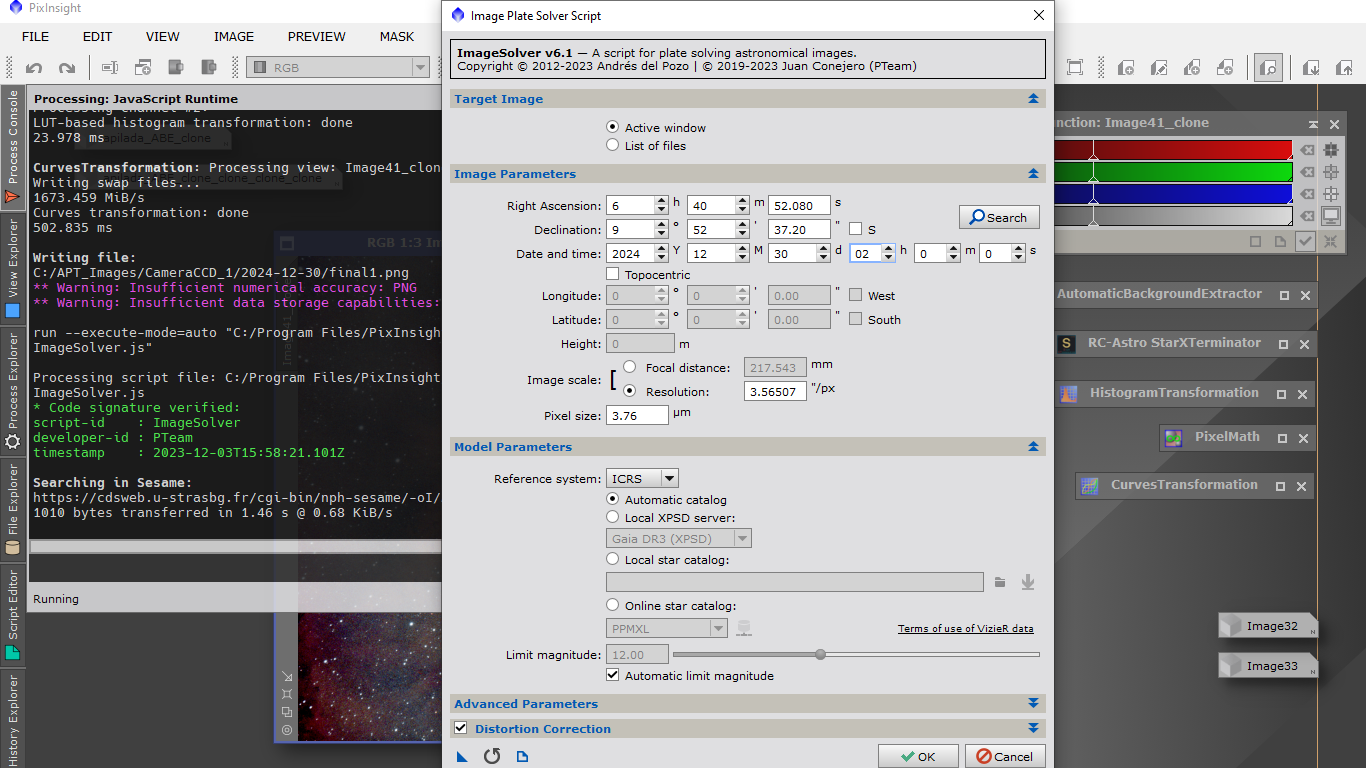Click the red channel crosshair readout icon
This screenshot has height=768, width=1366.
click(1331, 150)
